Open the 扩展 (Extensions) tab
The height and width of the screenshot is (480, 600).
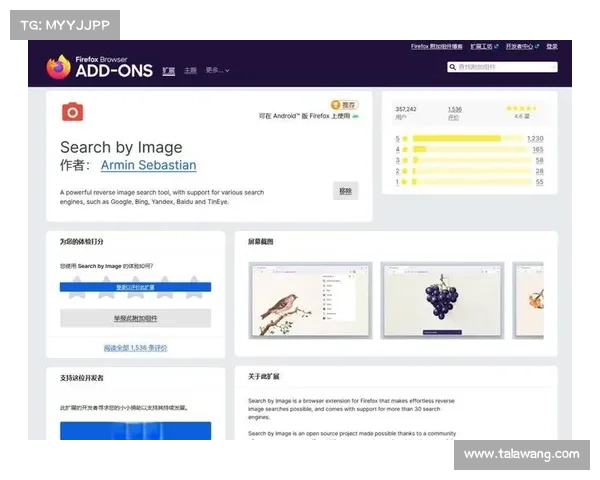click(x=168, y=71)
